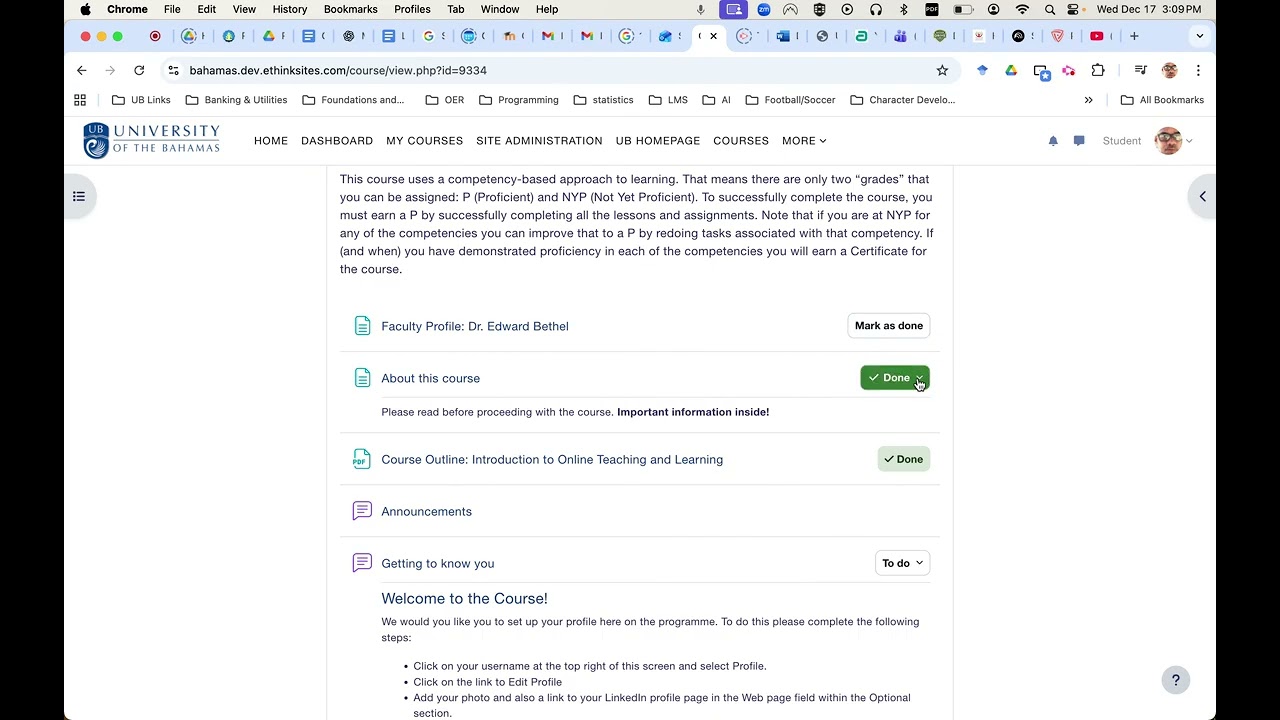1280x720 pixels.
Task: Toggle the messaging drawer speech bubble icon
Action: point(1079,141)
